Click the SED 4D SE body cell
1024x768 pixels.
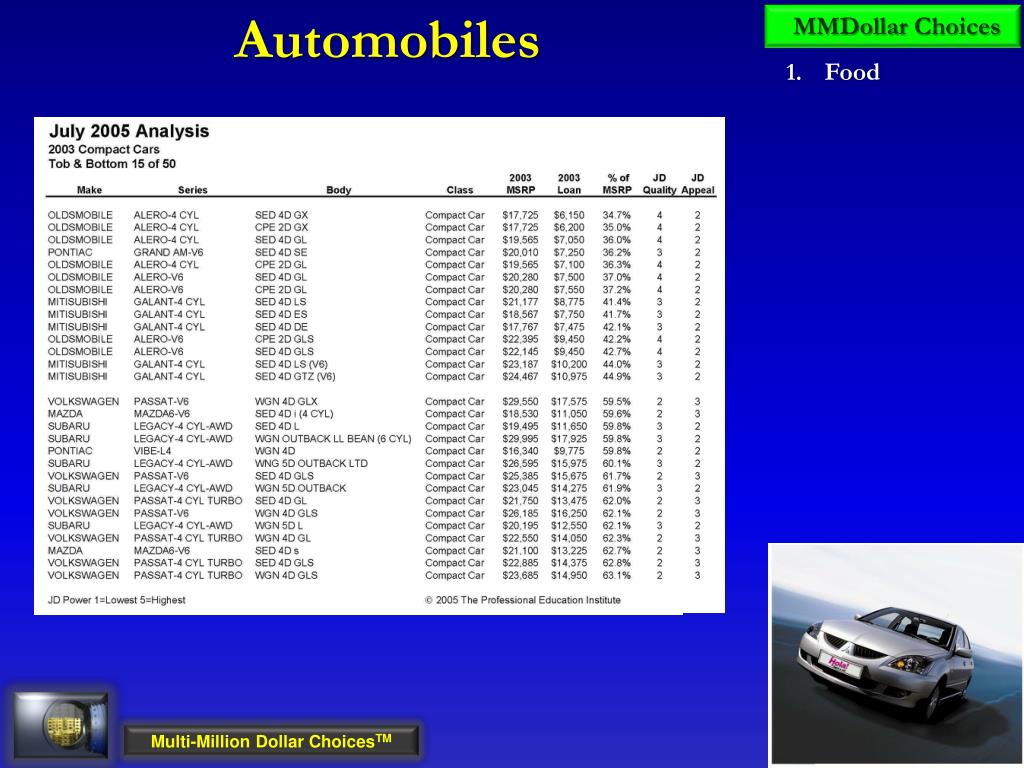[281, 252]
